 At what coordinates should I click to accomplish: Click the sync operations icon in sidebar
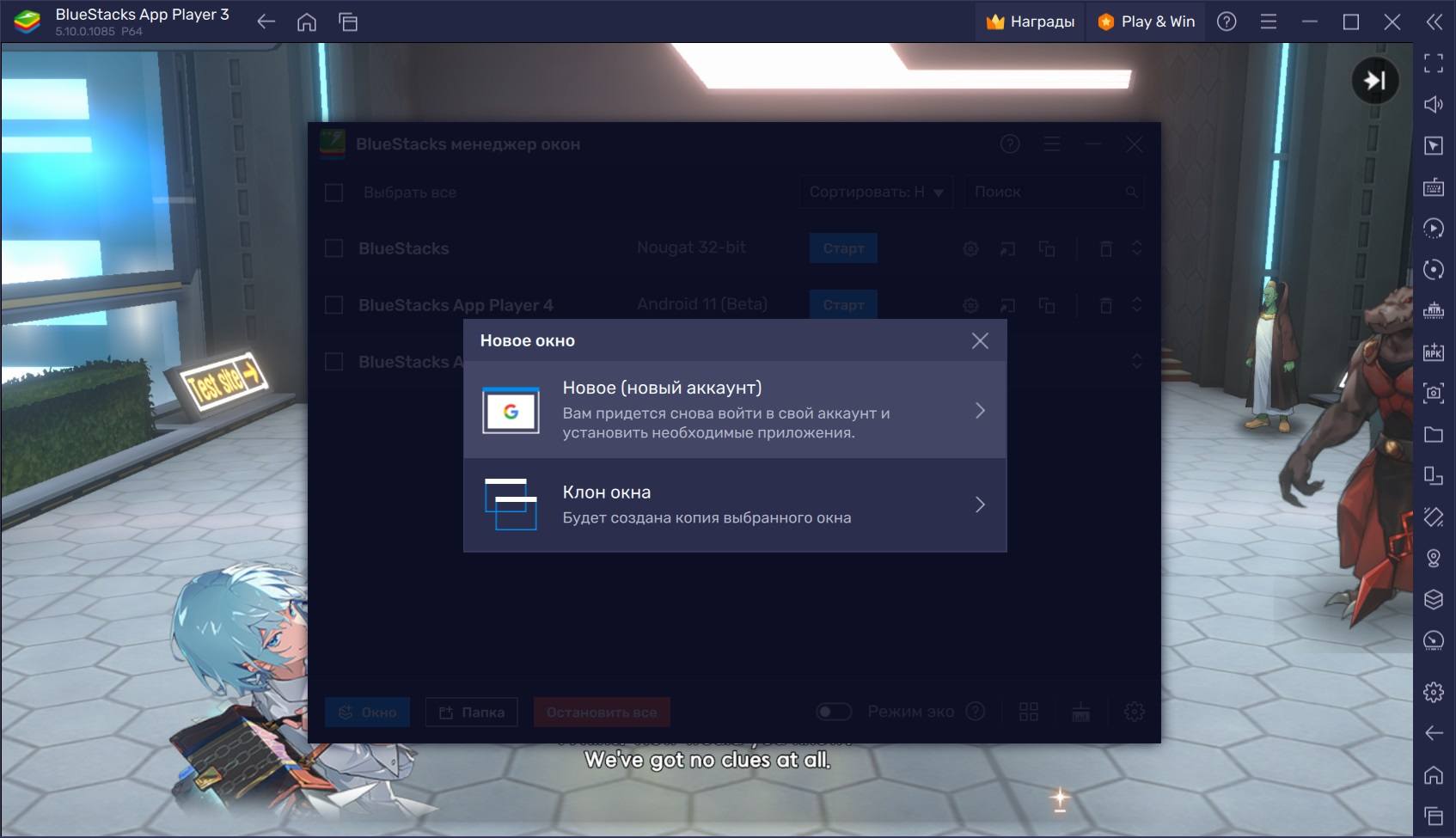coord(1434,269)
